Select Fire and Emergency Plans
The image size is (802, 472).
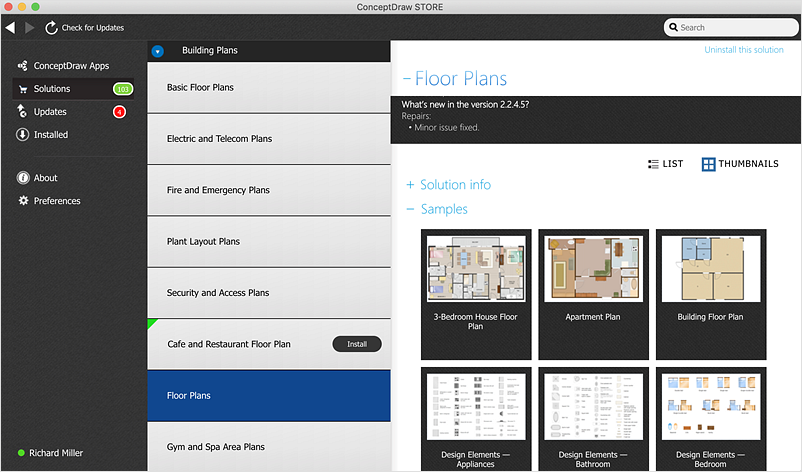269,190
